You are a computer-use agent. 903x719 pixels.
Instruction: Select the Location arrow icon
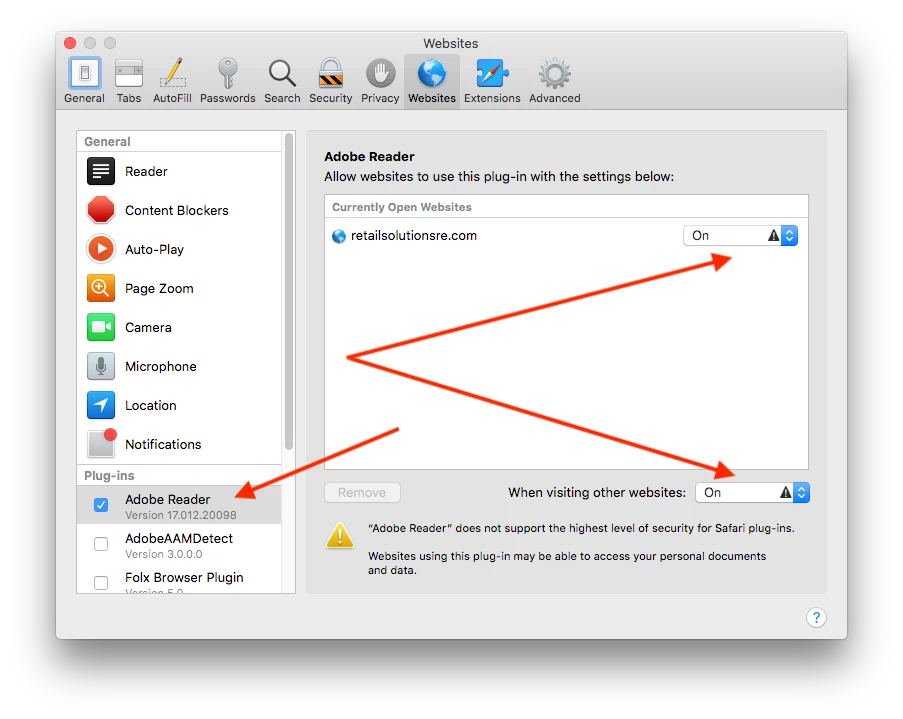101,405
